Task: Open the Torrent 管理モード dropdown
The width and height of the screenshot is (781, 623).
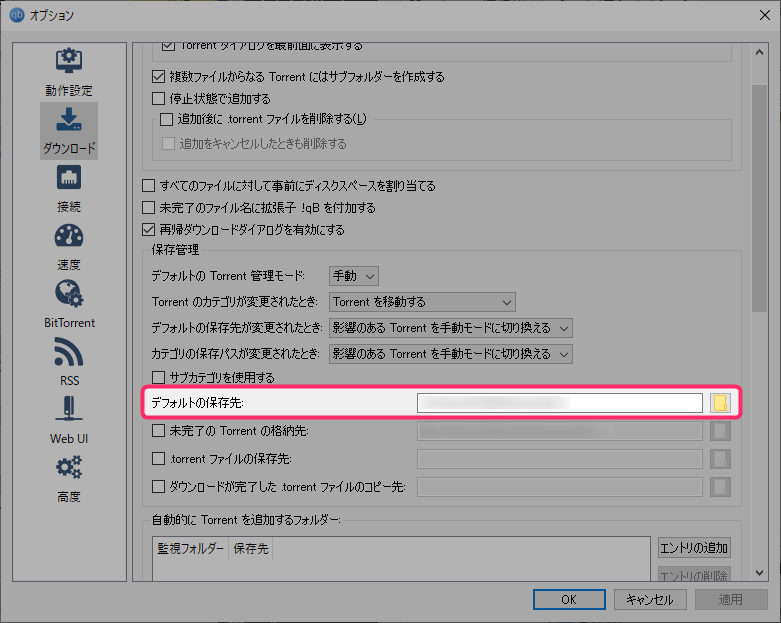Action: 354,276
